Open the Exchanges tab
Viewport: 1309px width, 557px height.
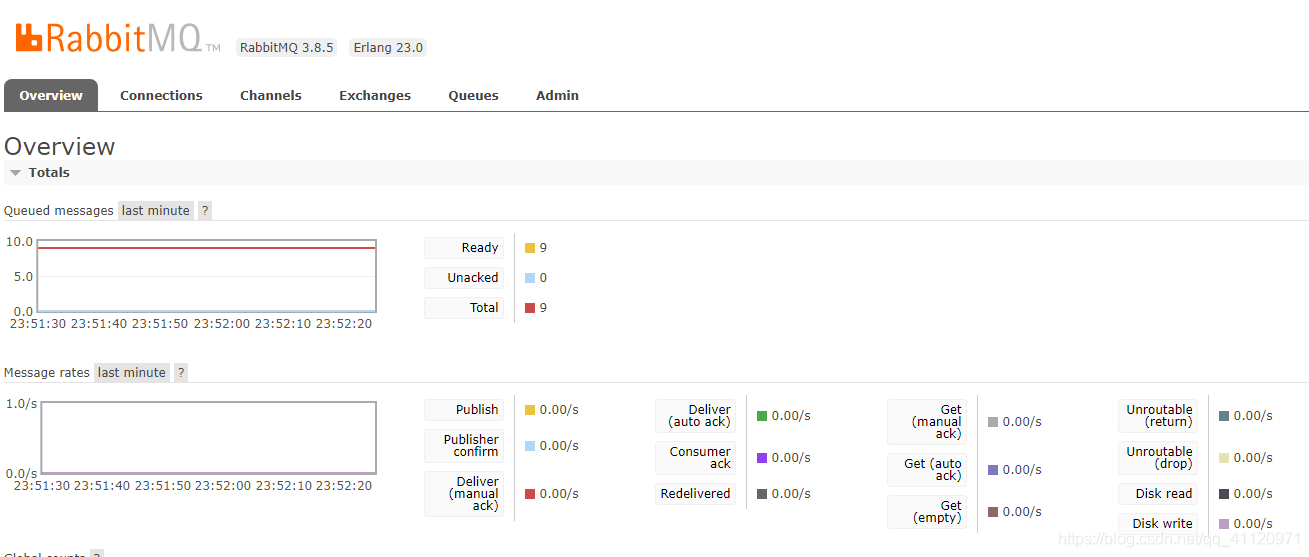click(375, 95)
